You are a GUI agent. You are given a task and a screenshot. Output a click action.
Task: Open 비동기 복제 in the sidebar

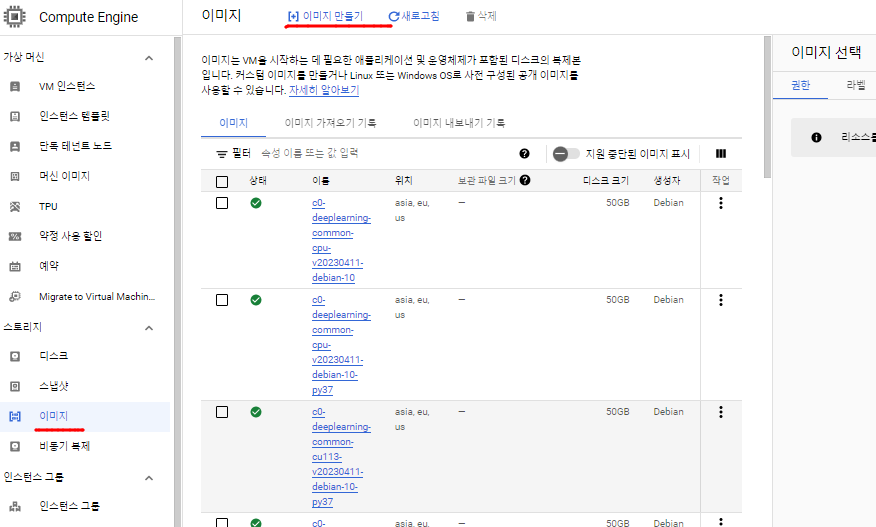[64, 446]
